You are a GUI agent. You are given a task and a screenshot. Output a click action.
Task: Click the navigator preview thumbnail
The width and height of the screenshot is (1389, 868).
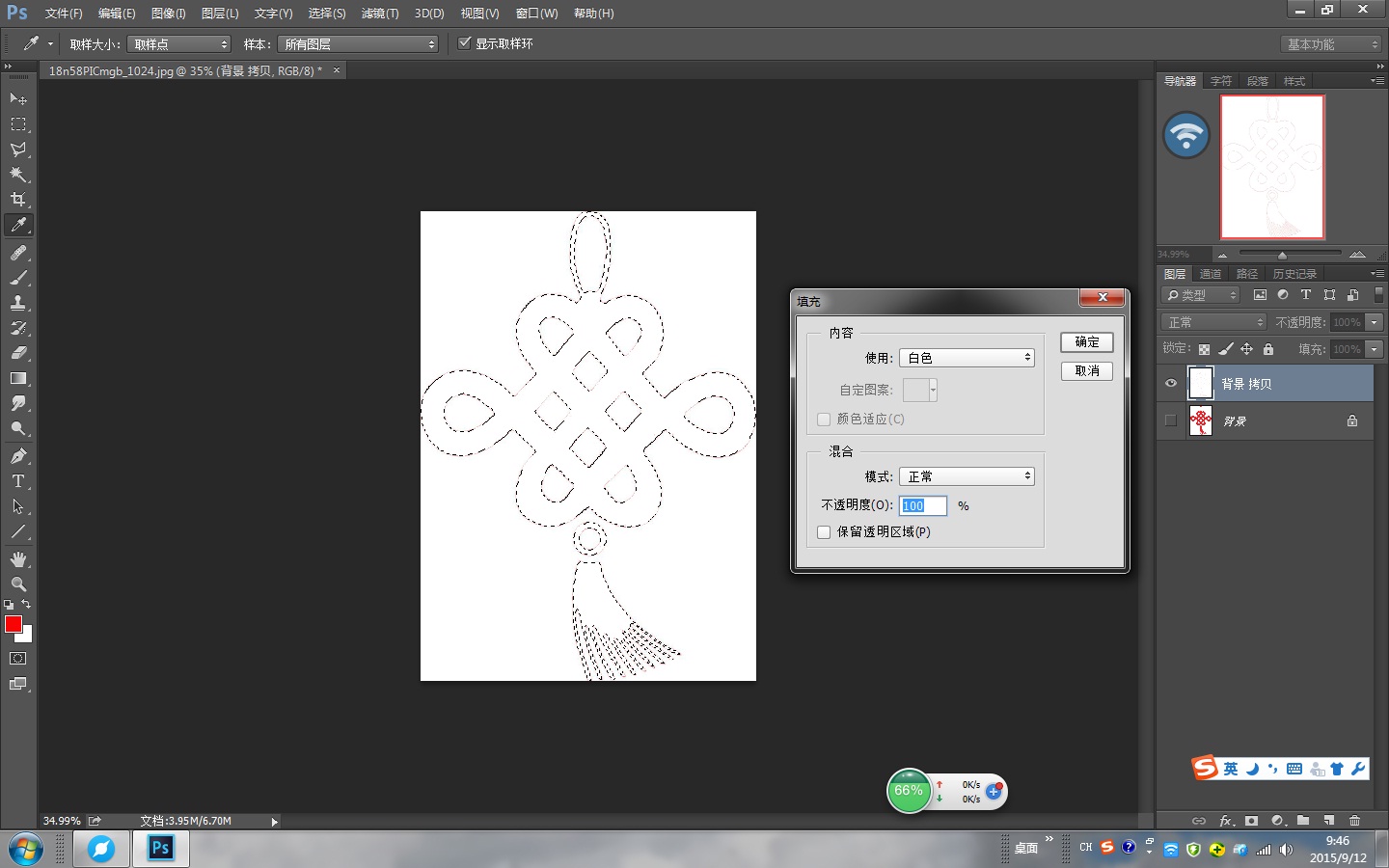pos(1272,166)
